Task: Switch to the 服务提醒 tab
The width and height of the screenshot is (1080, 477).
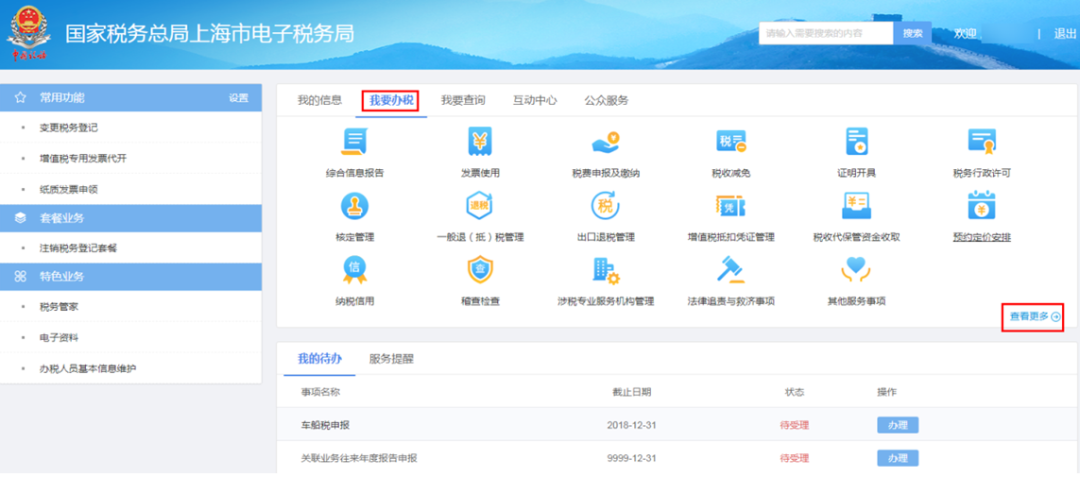Action: tap(391, 358)
